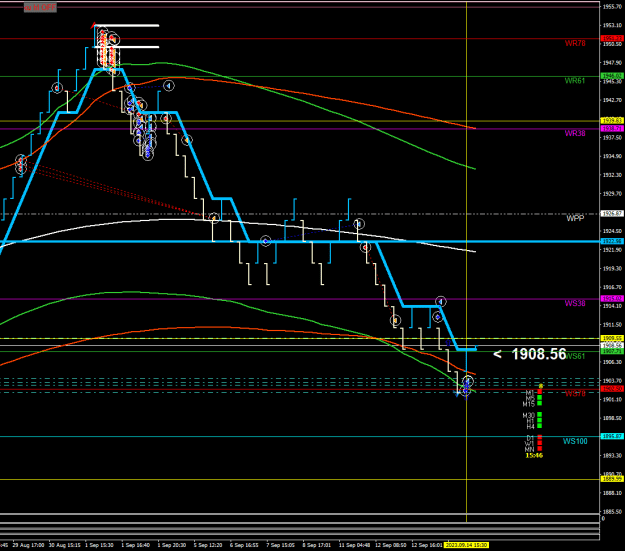Click the 1955.70 price scale label
625x551 pixels.
pos(613,7)
